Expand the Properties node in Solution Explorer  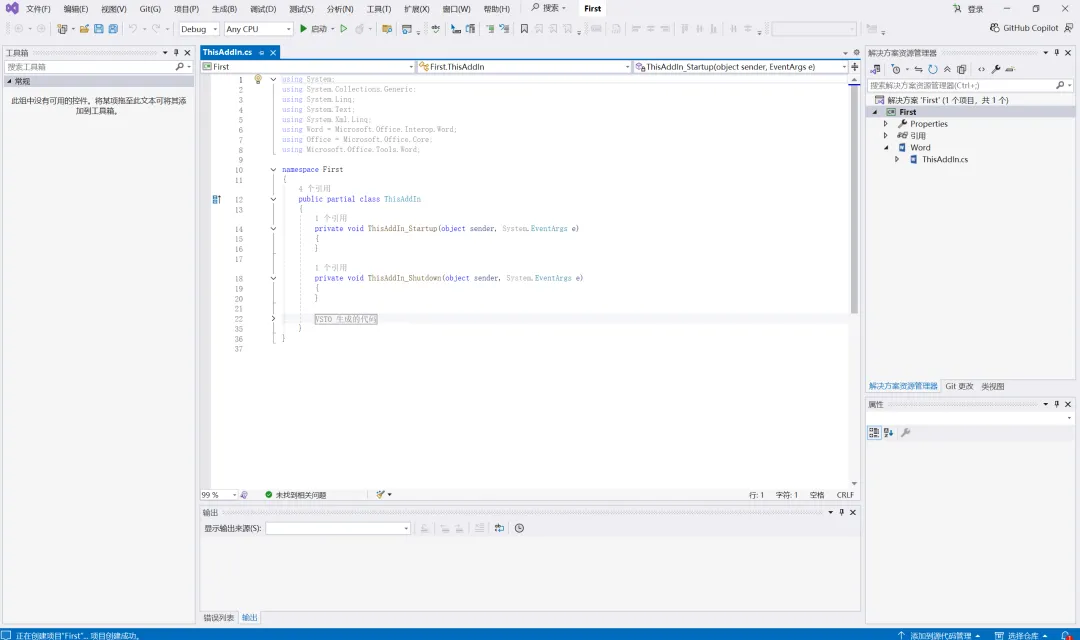886,124
